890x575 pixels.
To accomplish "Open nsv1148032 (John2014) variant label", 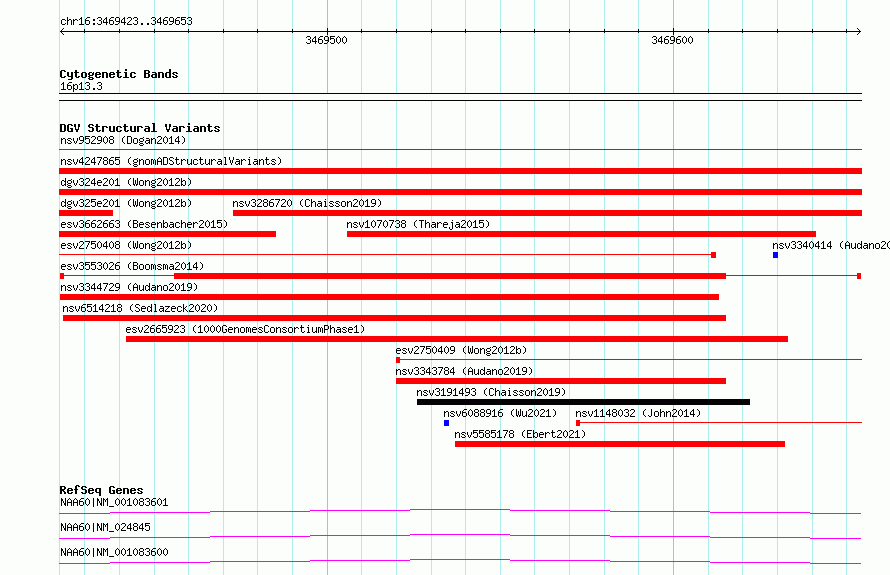I will point(638,413).
